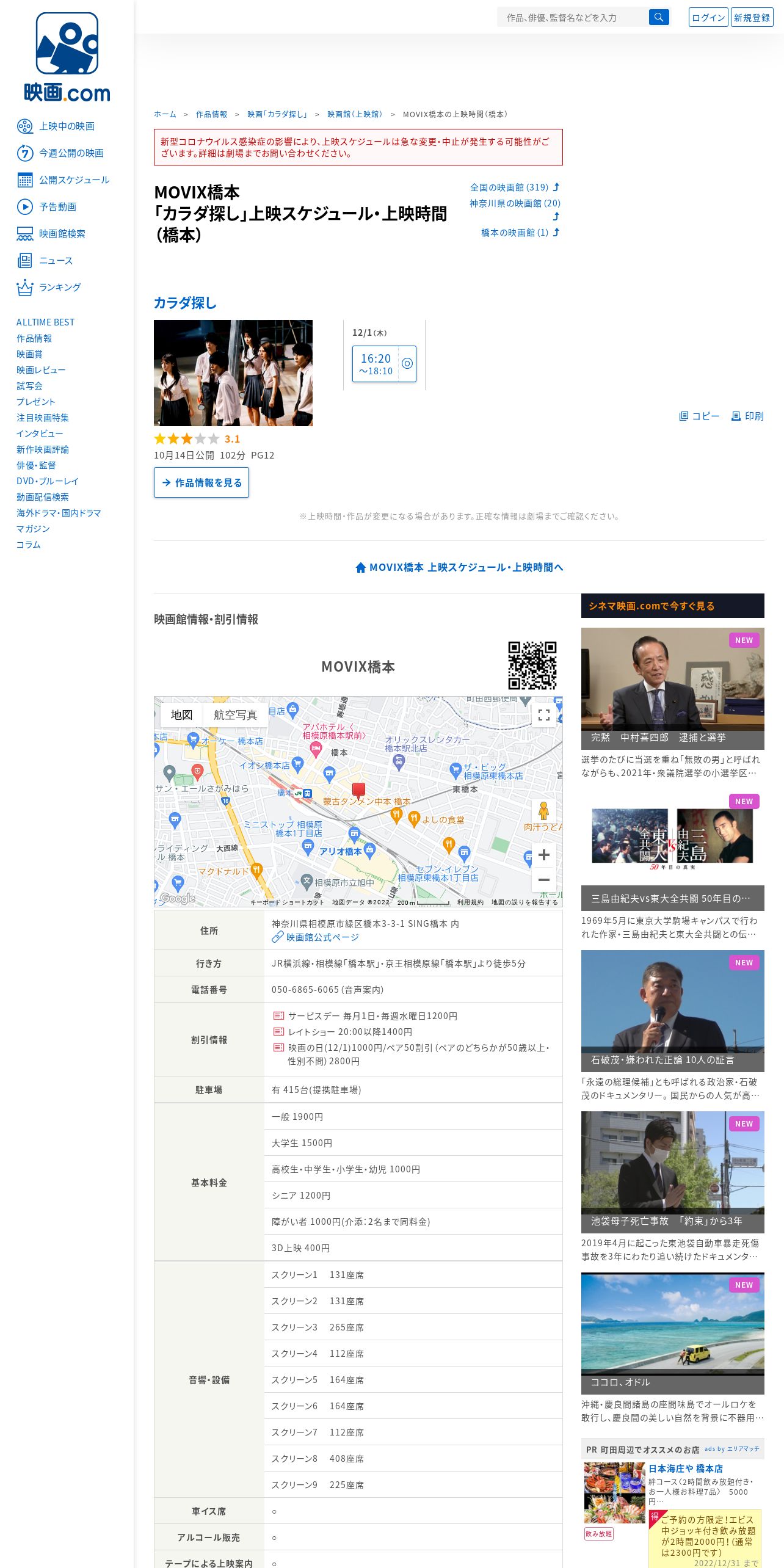Viewport: 784px width, 1568px height.
Task: Click 利用規約 on the map footer
Action: pos(470,902)
